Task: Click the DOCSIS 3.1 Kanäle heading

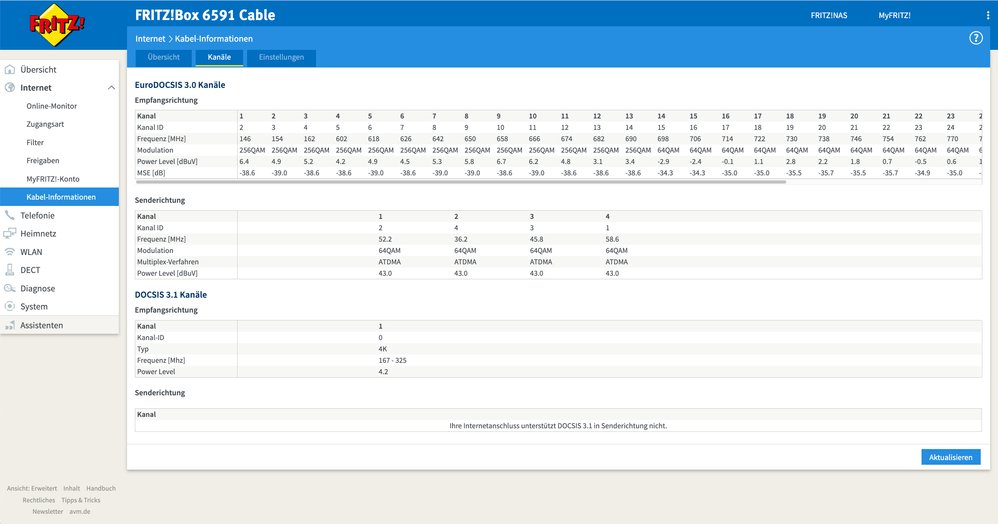Action: tap(171, 295)
